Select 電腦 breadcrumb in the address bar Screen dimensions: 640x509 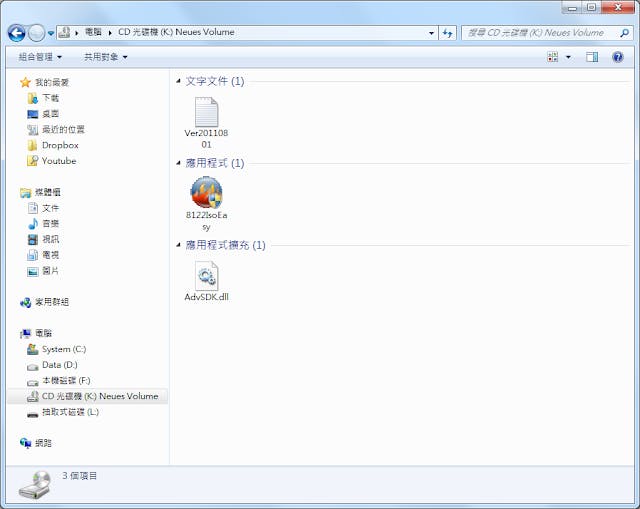(93, 32)
